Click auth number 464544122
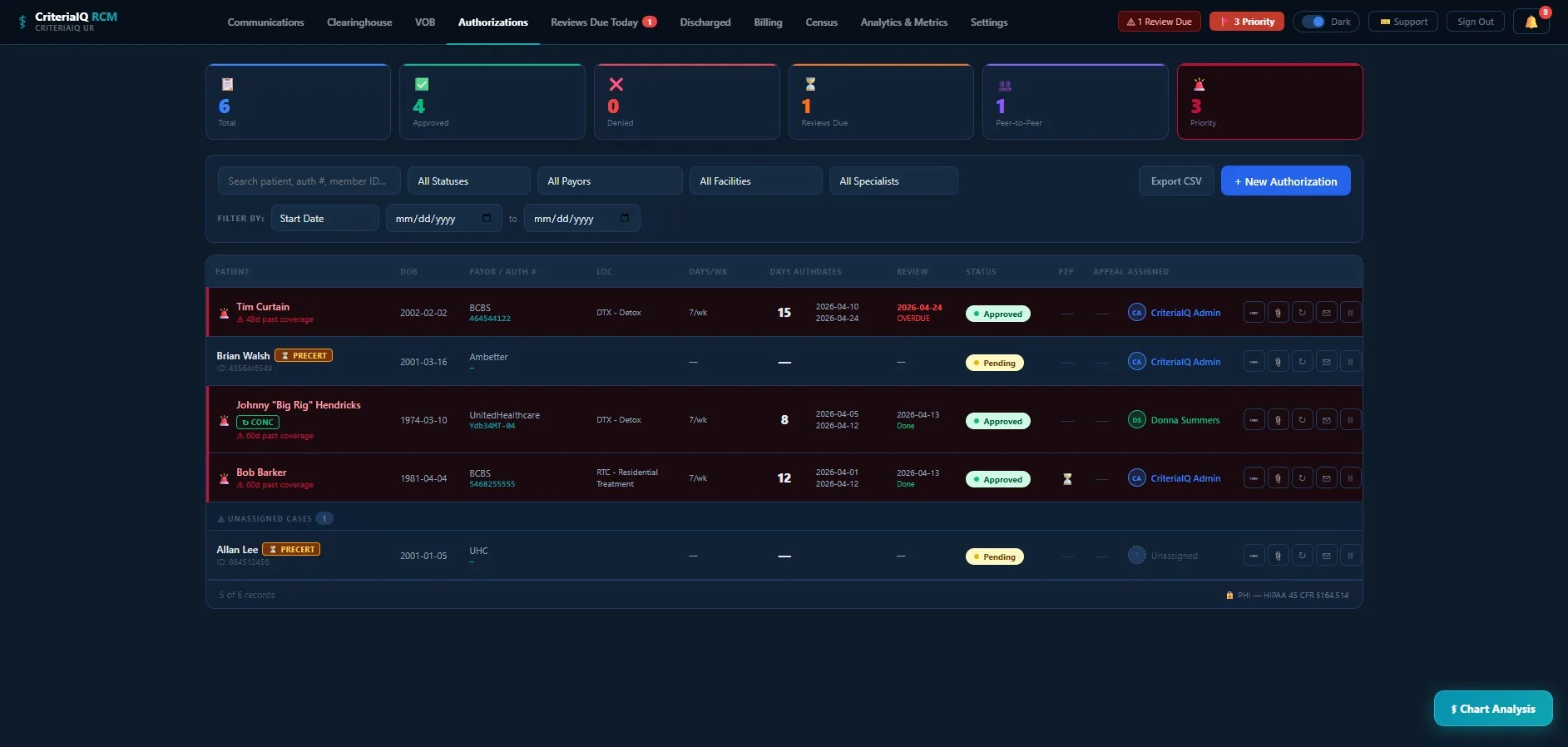Viewport: 1568px width, 747px height. coord(490,319)
